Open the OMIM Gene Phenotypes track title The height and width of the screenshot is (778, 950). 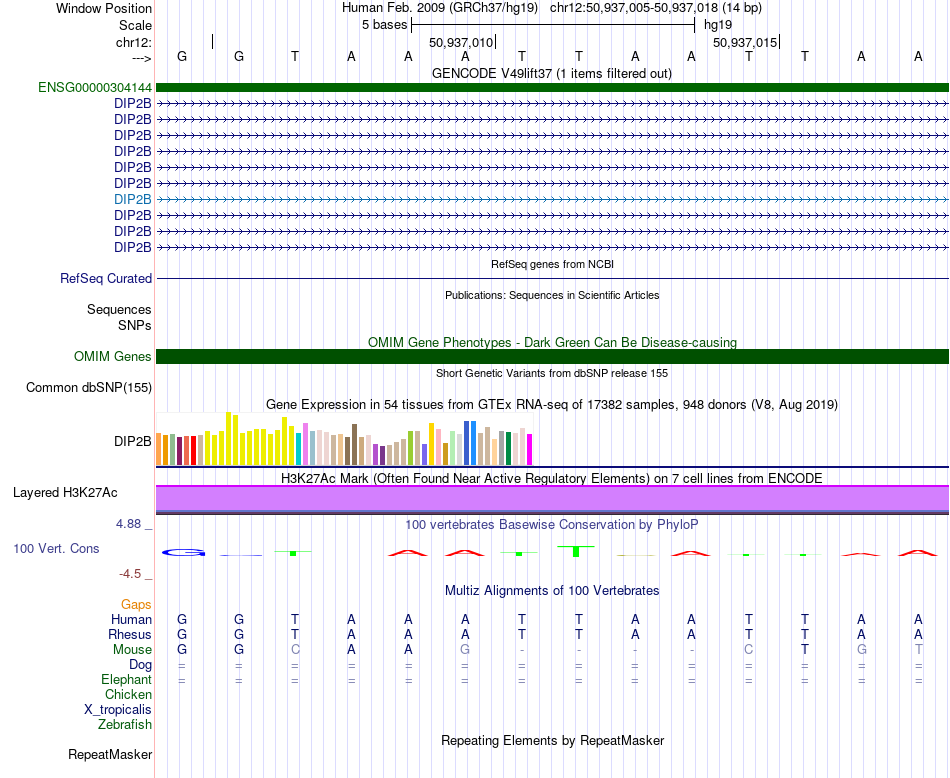[x=553, y=342]
